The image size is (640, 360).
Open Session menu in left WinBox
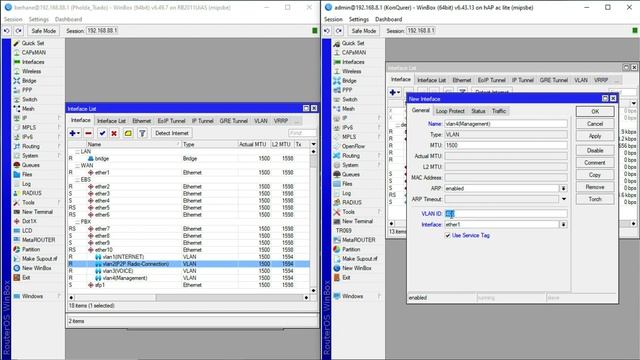[x=13, y=20]
